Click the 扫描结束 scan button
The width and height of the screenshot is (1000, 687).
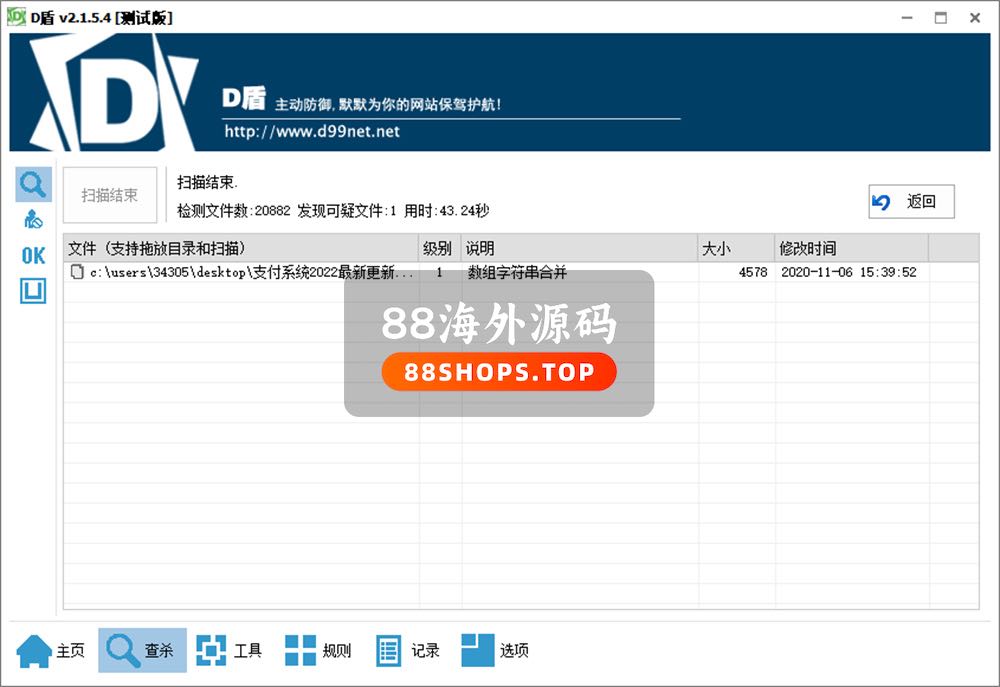(x=110, y=195)
